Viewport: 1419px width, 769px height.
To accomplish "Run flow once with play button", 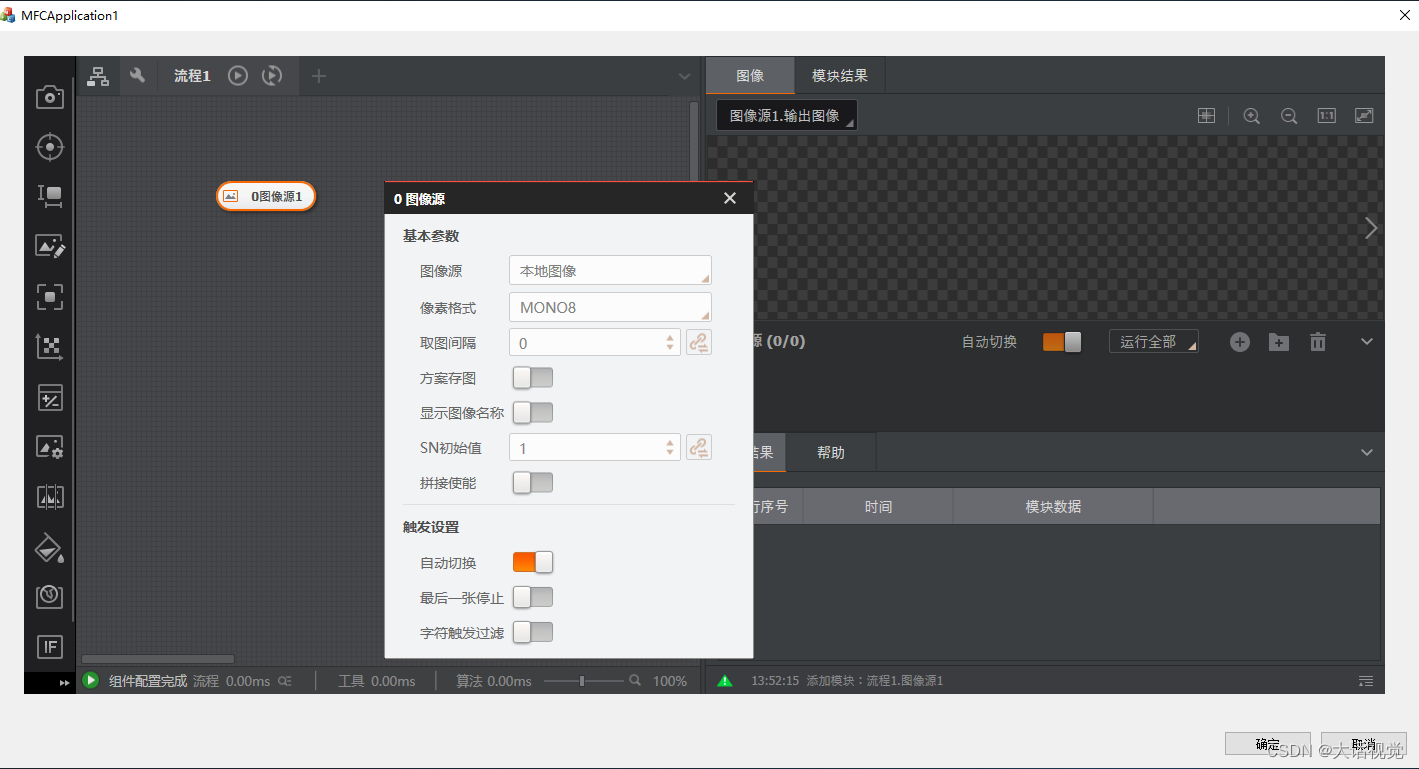I will (x=237, y=76).
